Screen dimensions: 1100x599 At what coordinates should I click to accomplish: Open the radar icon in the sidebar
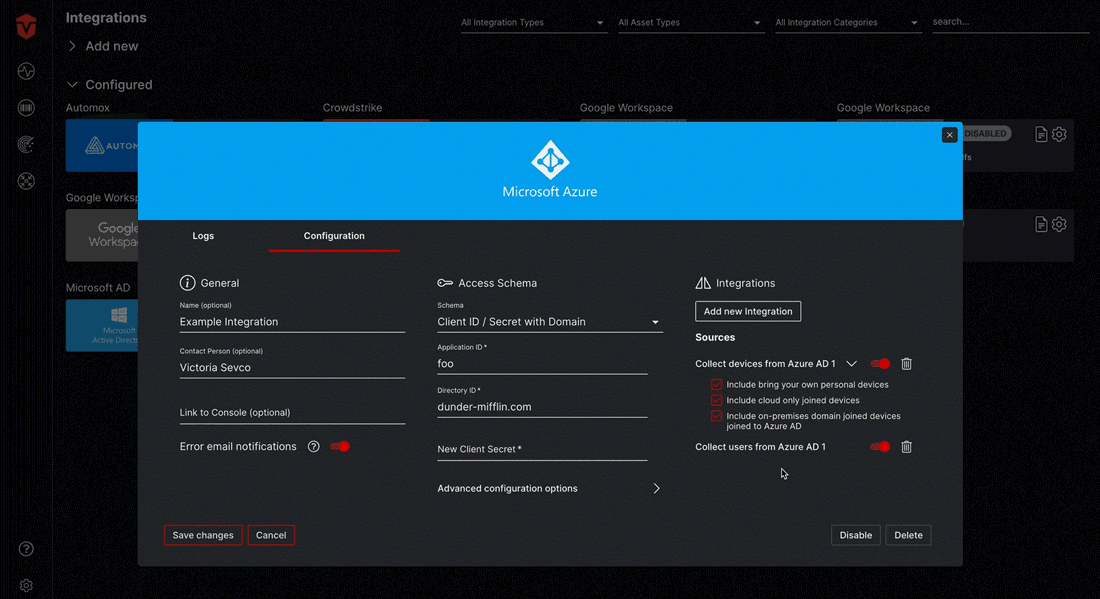(26, 144)
